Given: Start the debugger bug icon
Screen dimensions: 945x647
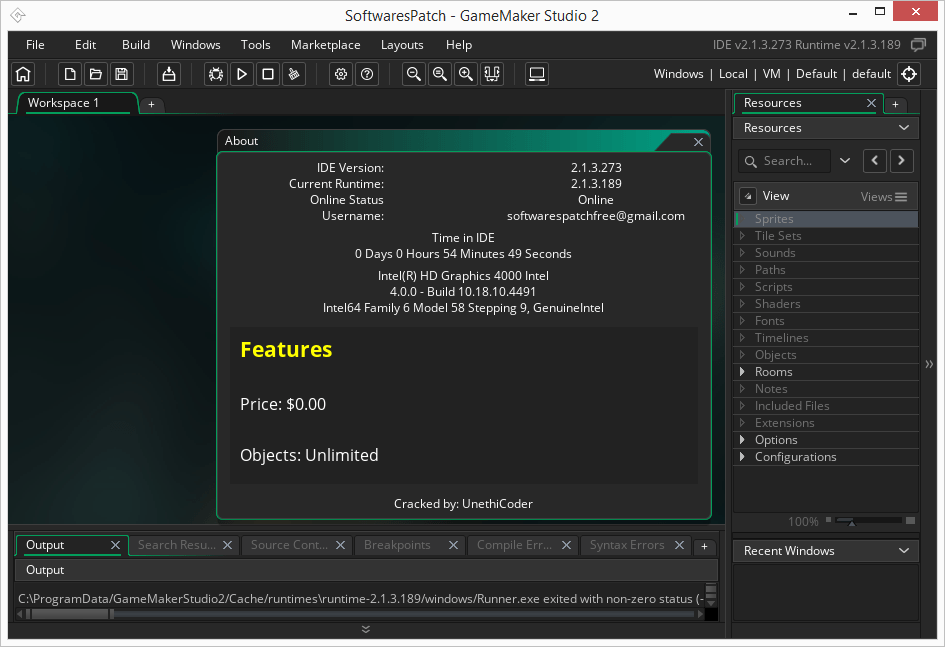Looking at the screenshot, I should (216, 74).
